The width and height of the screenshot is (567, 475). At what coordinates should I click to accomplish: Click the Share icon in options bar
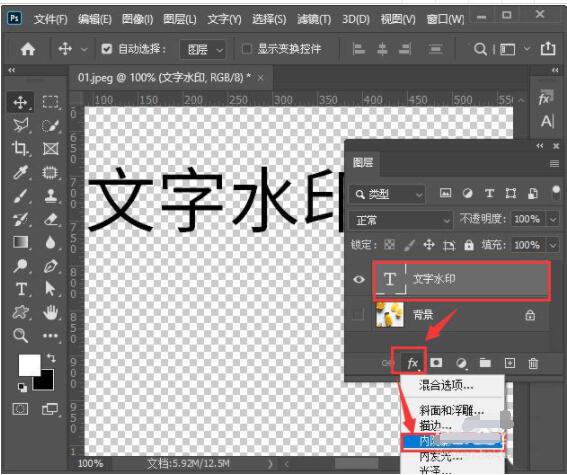[x=548, y=48]
